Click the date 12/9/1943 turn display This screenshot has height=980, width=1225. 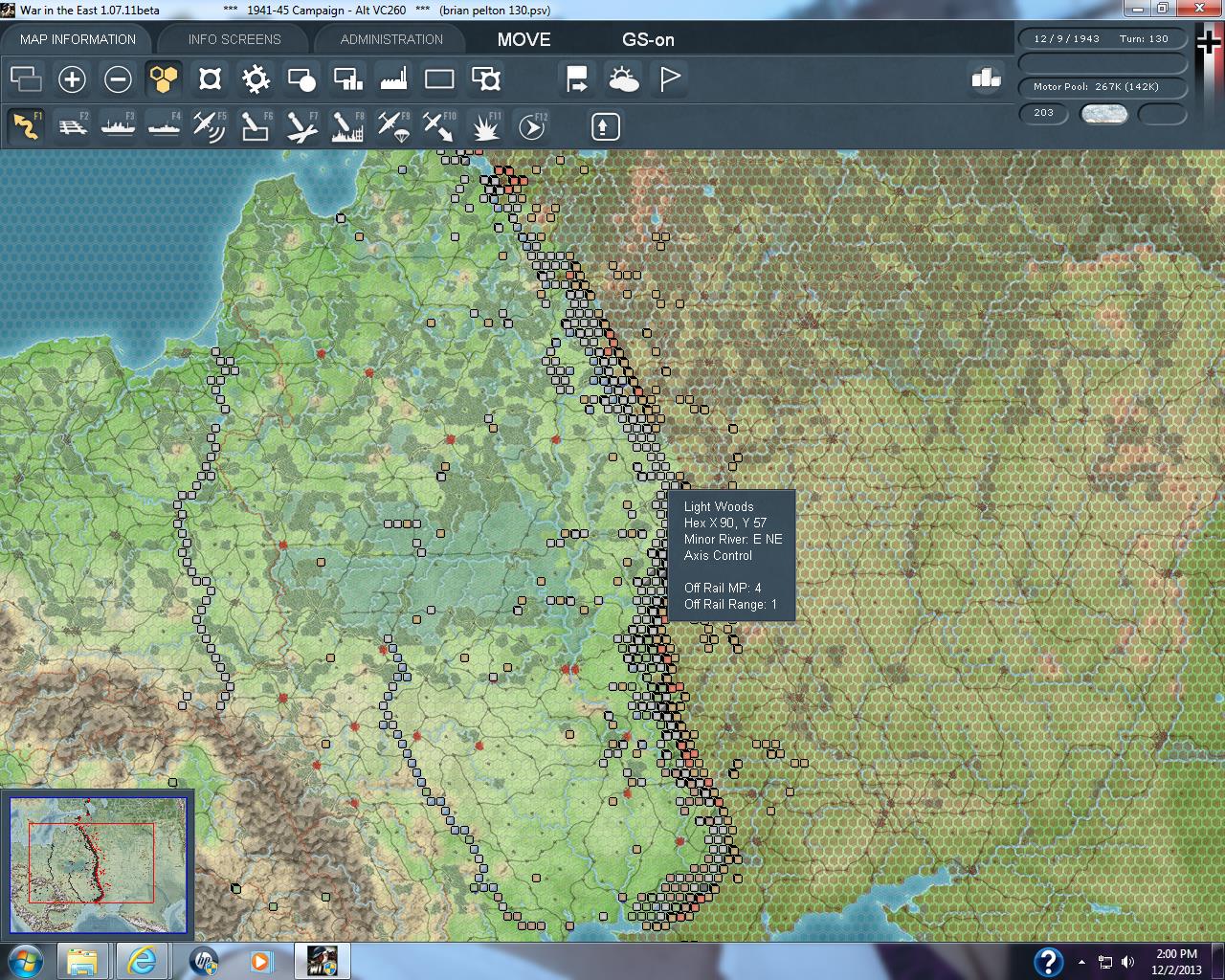[1102, 39]
